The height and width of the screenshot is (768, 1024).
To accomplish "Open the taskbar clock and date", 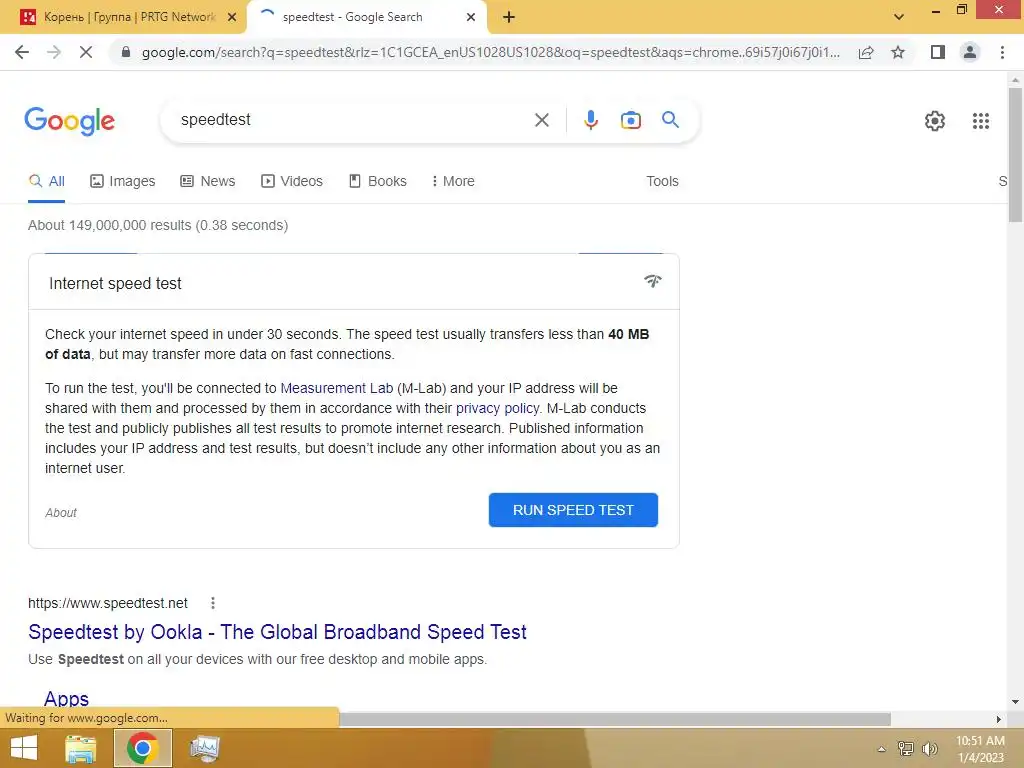I will (980, 749).
